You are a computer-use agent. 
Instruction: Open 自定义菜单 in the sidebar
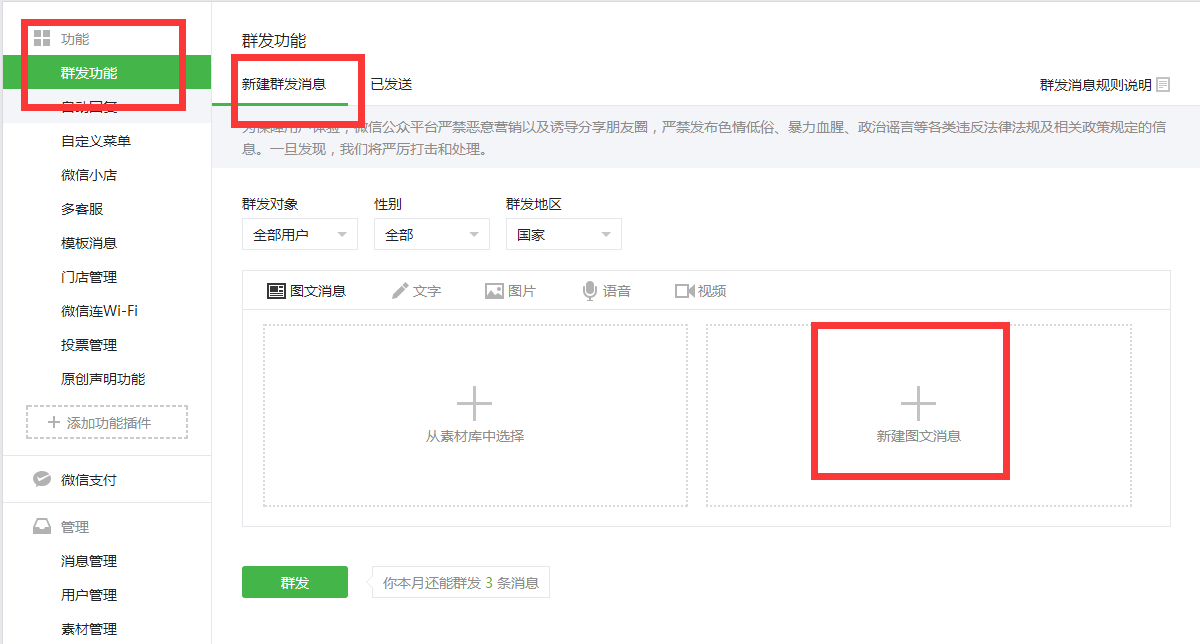click(96, 141)
